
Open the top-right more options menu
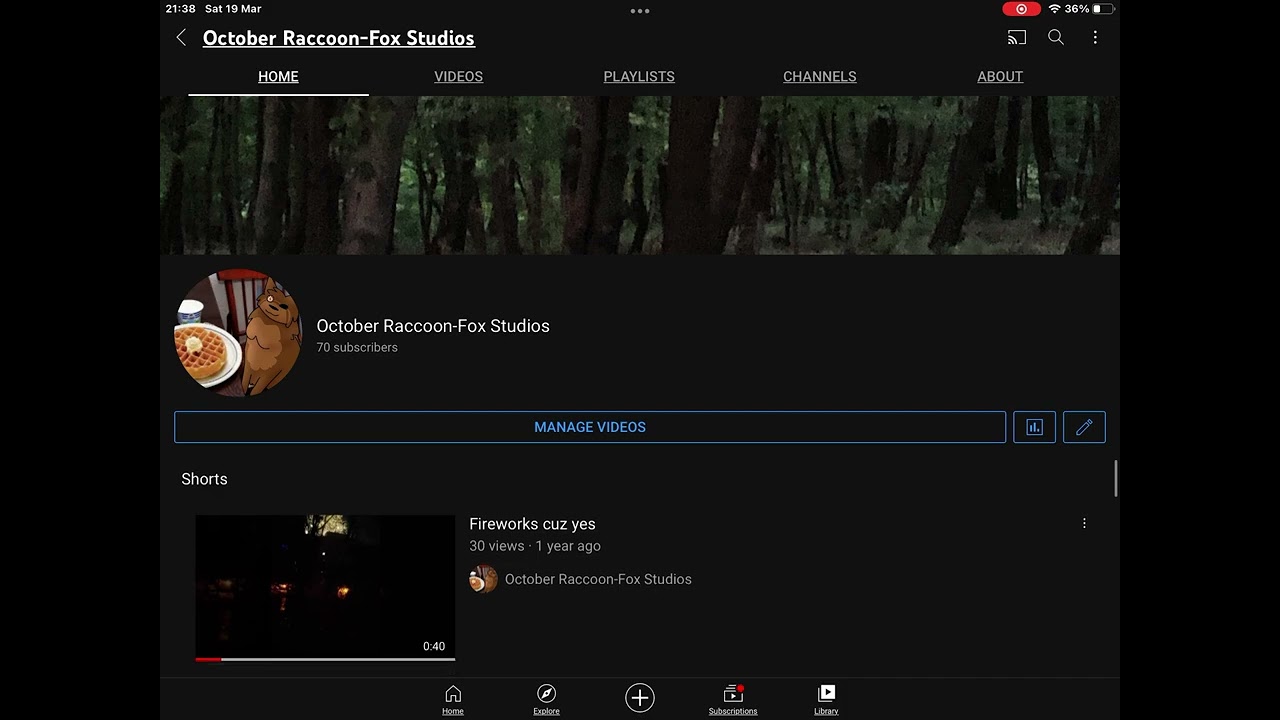[x=1095, y=38]
